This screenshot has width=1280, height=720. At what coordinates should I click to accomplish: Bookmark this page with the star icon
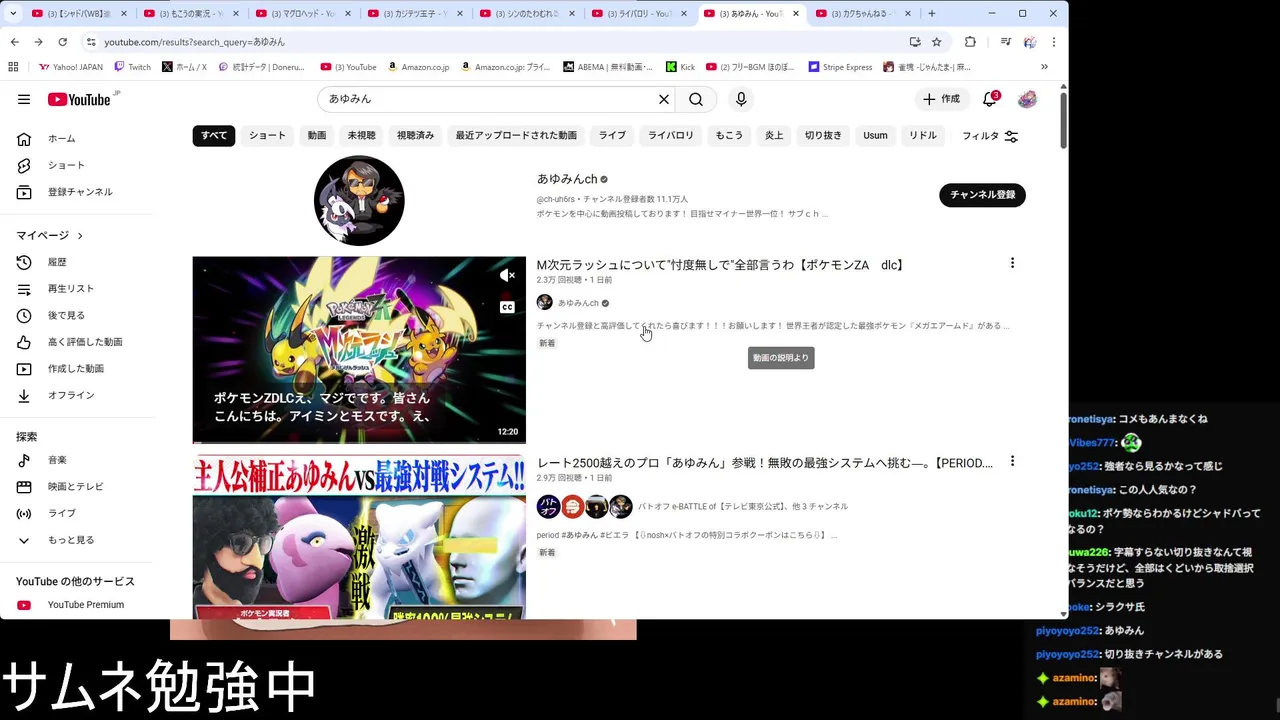click(937, 42)
